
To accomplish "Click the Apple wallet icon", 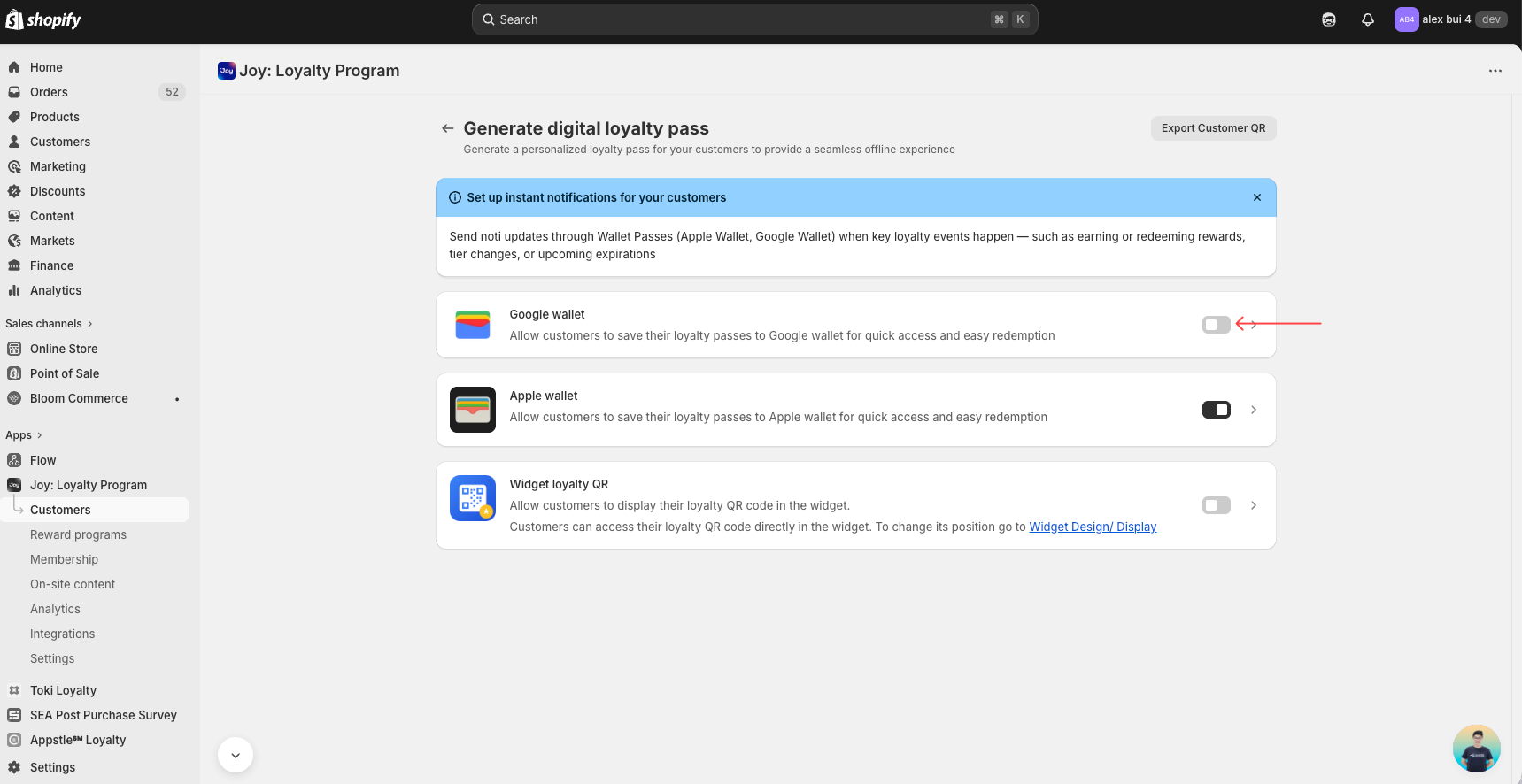I will (472, 410).
